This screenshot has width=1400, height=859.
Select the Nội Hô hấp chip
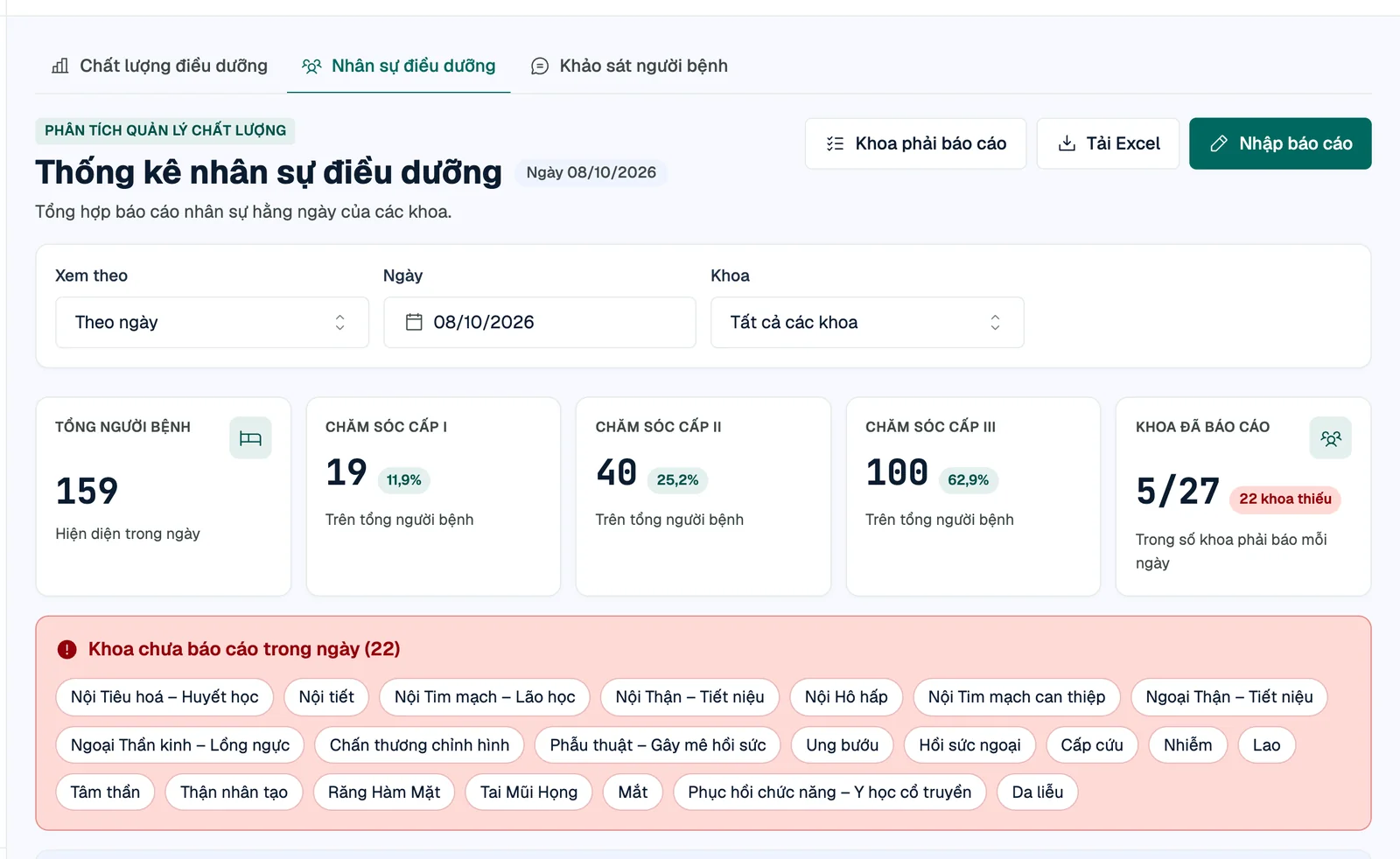pyautogui.click(x=846, y=697)
